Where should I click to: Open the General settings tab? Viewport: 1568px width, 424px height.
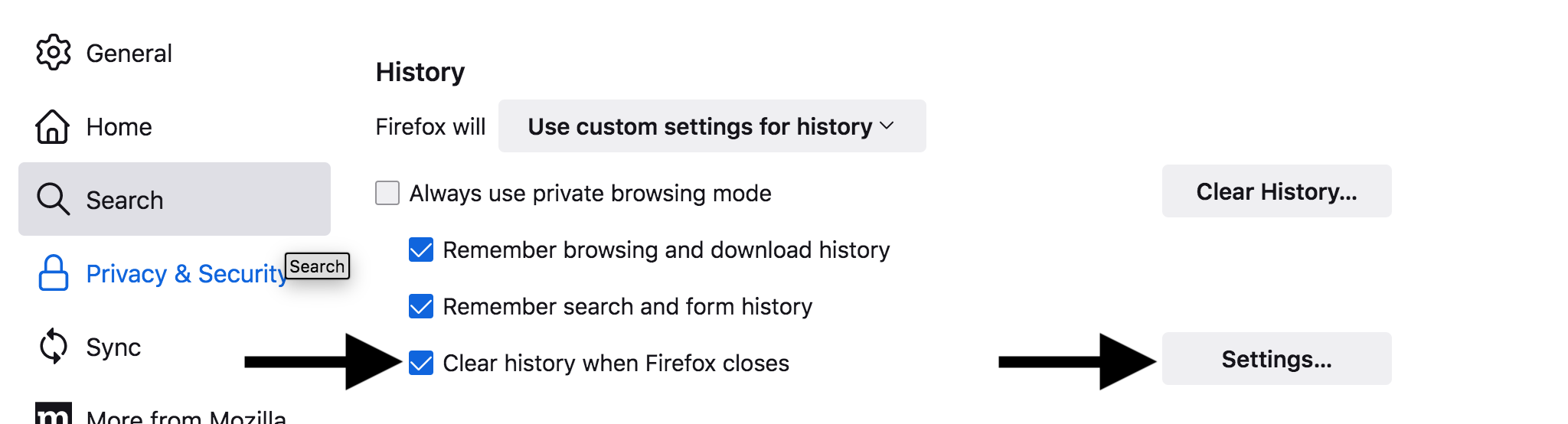[129, 54]
